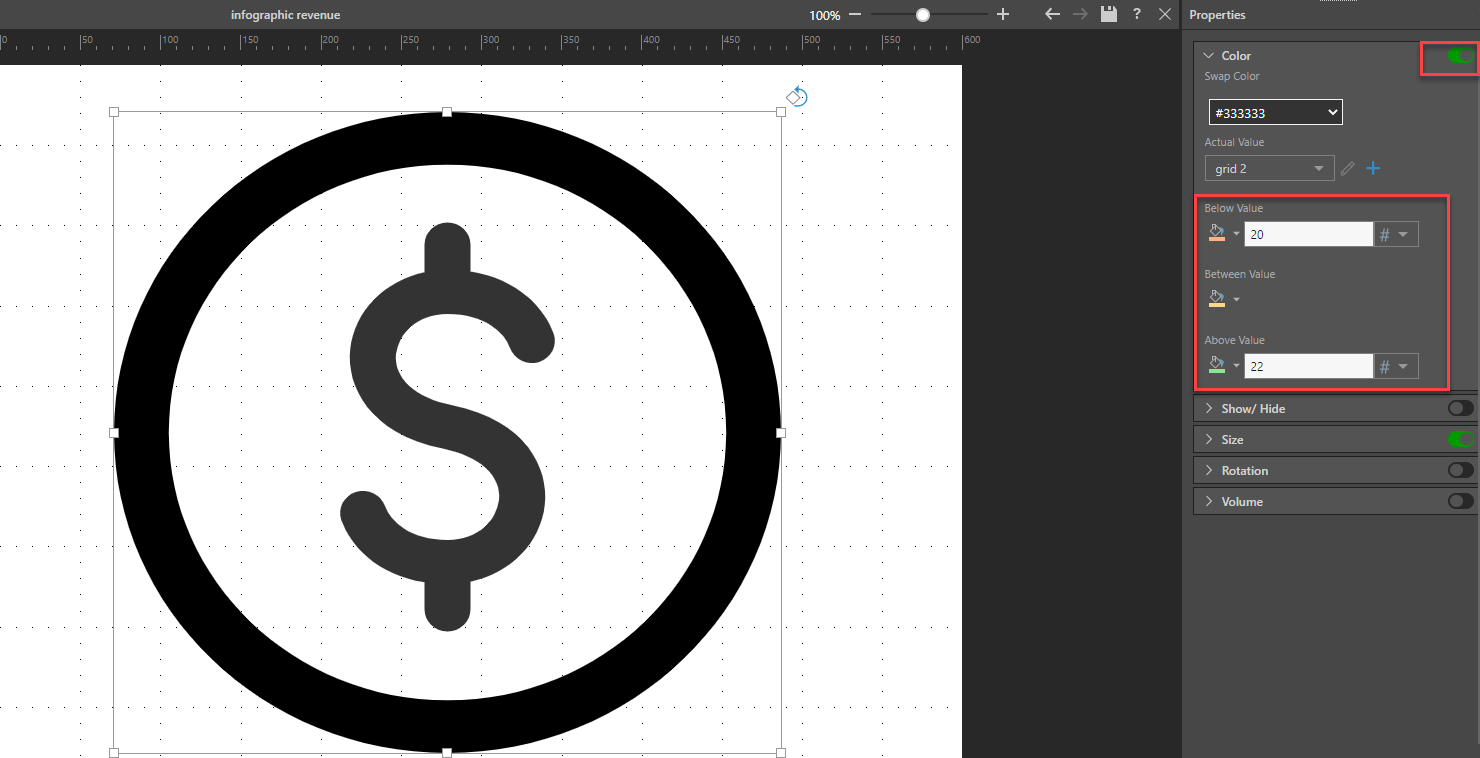This screenshot has width=1480, height=758.
Task: Open the #333333 swap color dropdown
Action: (1275, 112)
